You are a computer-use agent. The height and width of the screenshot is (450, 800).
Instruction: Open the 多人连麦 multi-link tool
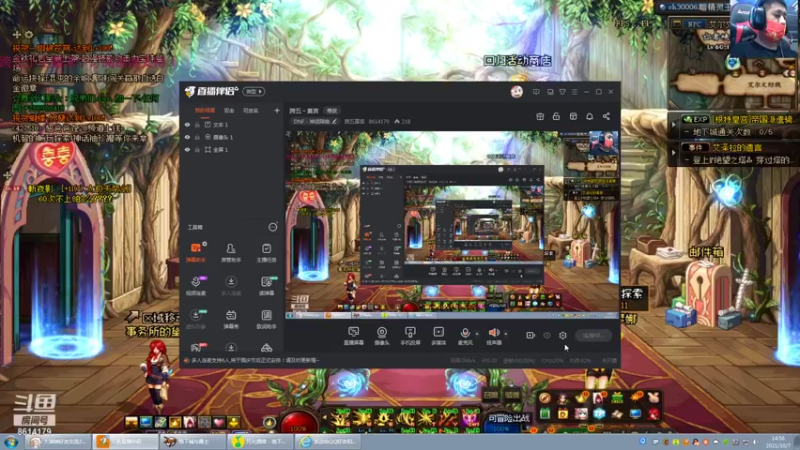pos(231,285)
